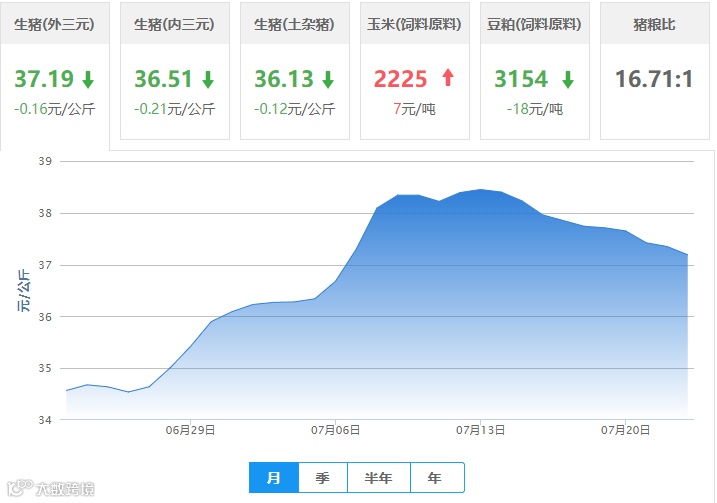Open the 猪粮比 ratio card
Screen dimensions: 717x503
[654, 71]
